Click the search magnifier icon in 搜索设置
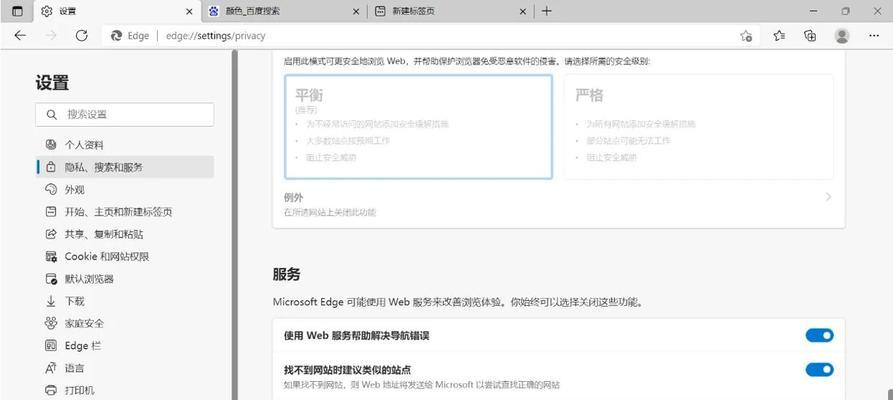The height and width of the screenshot is (400, 893). [x=52, y=115]
